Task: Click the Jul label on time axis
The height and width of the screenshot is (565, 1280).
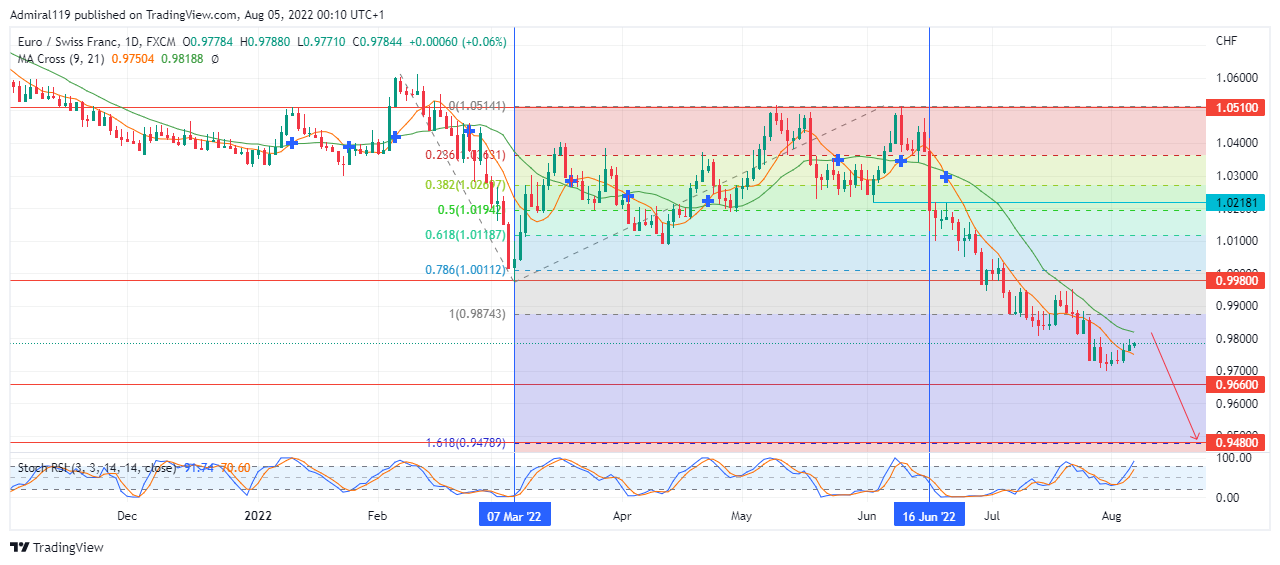Action: coord(992,516)
